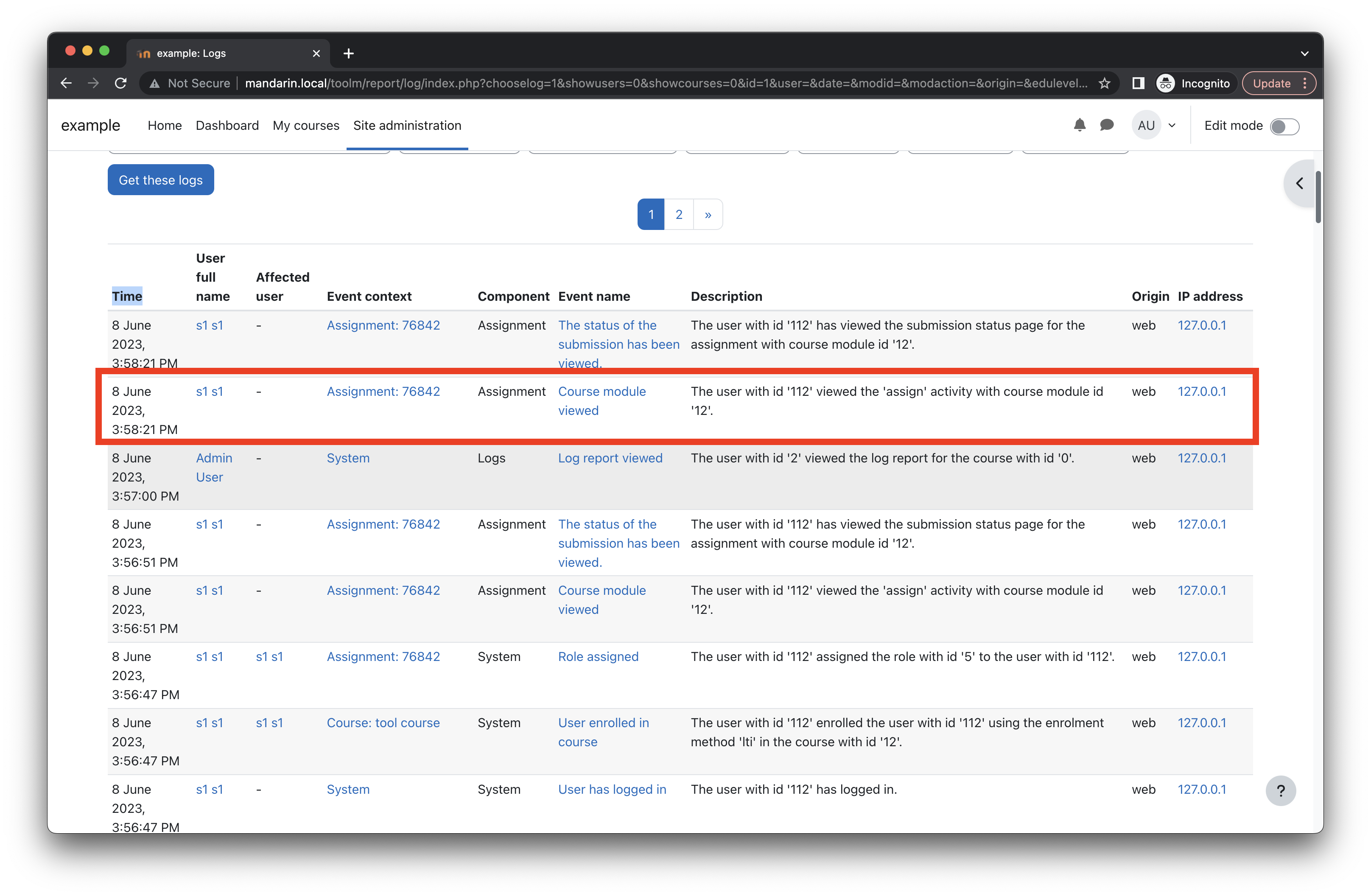Click the browser forward arrow
Viewport: 1371px width, 896px height.
click(93, 84)
